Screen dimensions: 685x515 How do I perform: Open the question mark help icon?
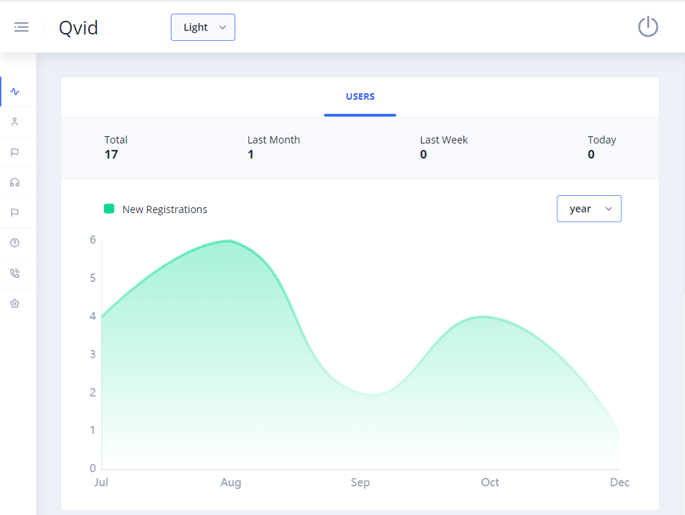click(x=15, y=243)
